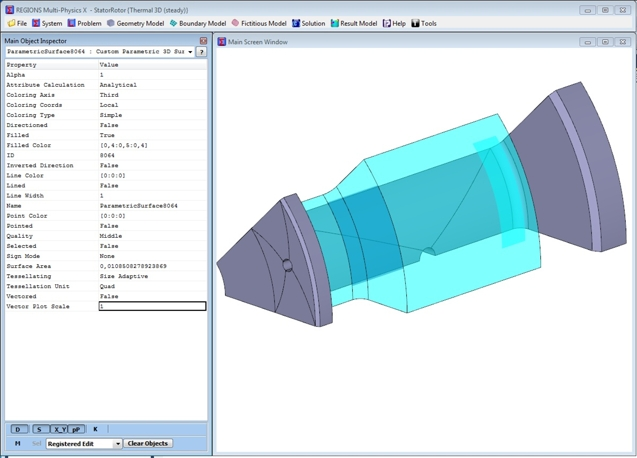Open the Tools menu
The image size is (637, 458).
(x=424, y=23)
